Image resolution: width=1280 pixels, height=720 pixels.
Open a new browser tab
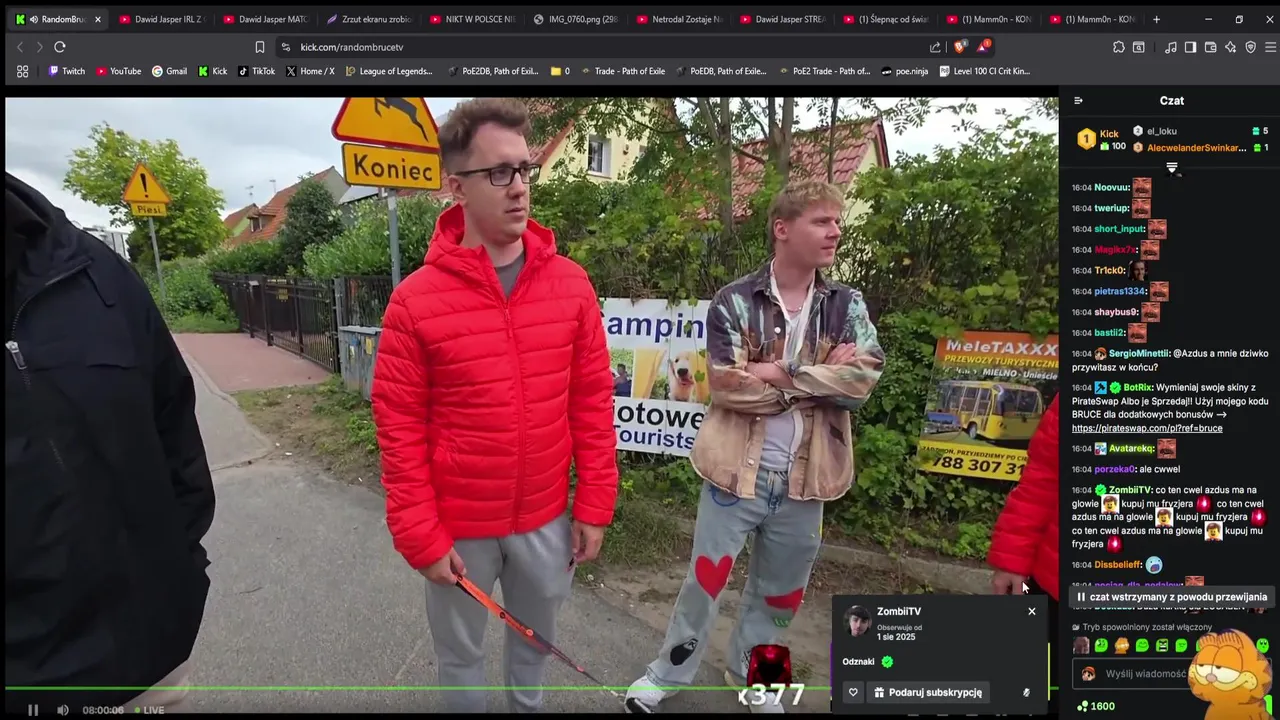tap(1157, 19)
